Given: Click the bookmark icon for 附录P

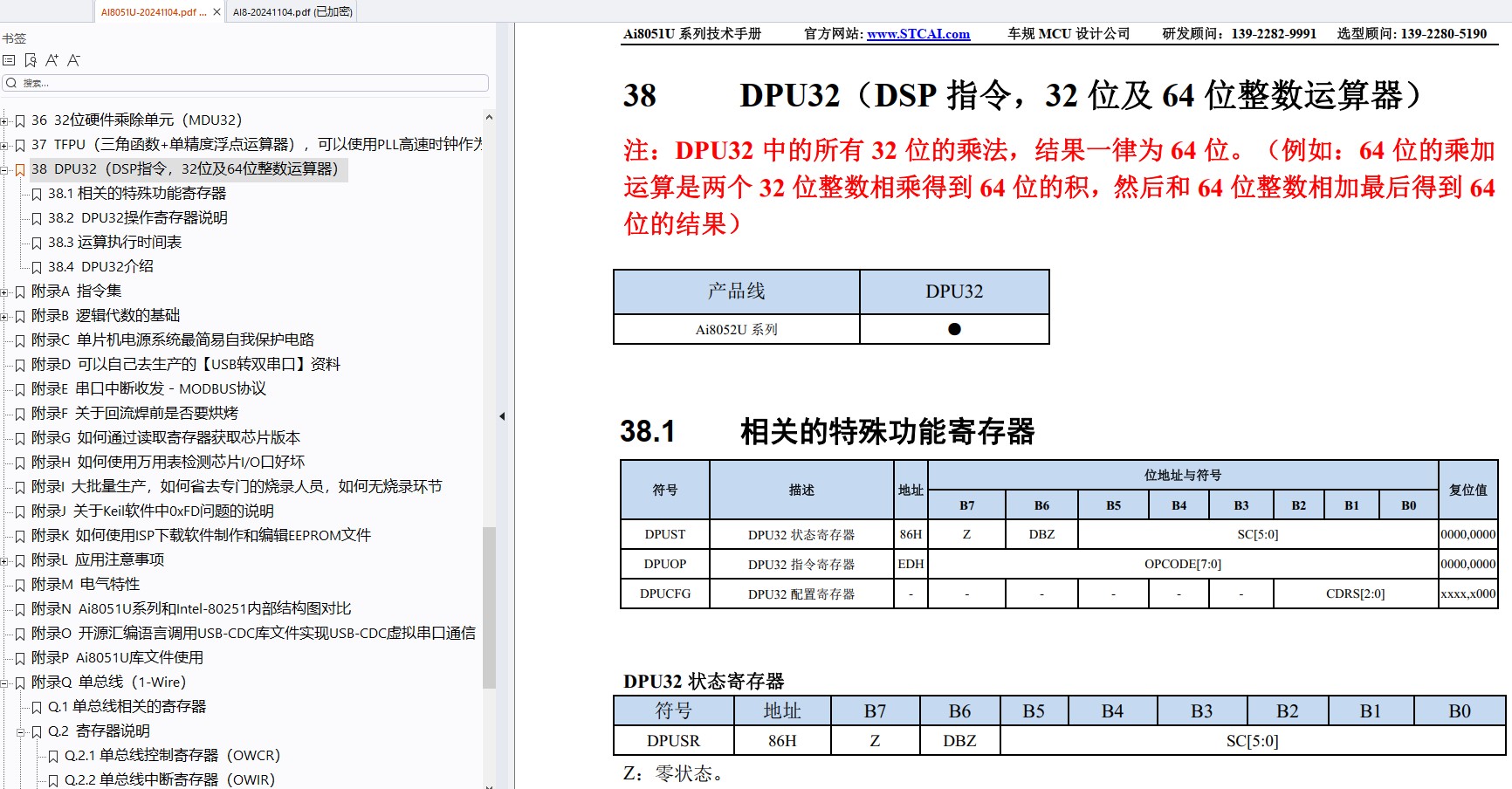Looking at the screenshot, I should [x=20, y=659].
